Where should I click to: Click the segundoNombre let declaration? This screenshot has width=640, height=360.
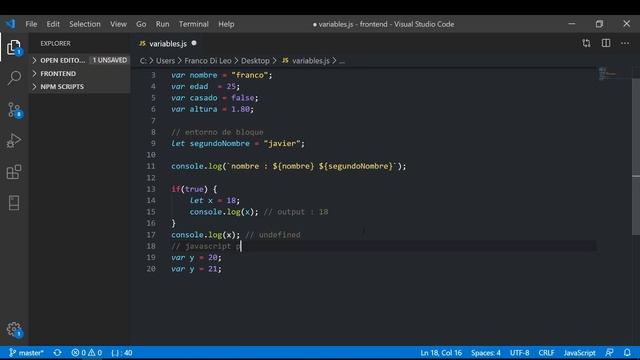(238, 144)
